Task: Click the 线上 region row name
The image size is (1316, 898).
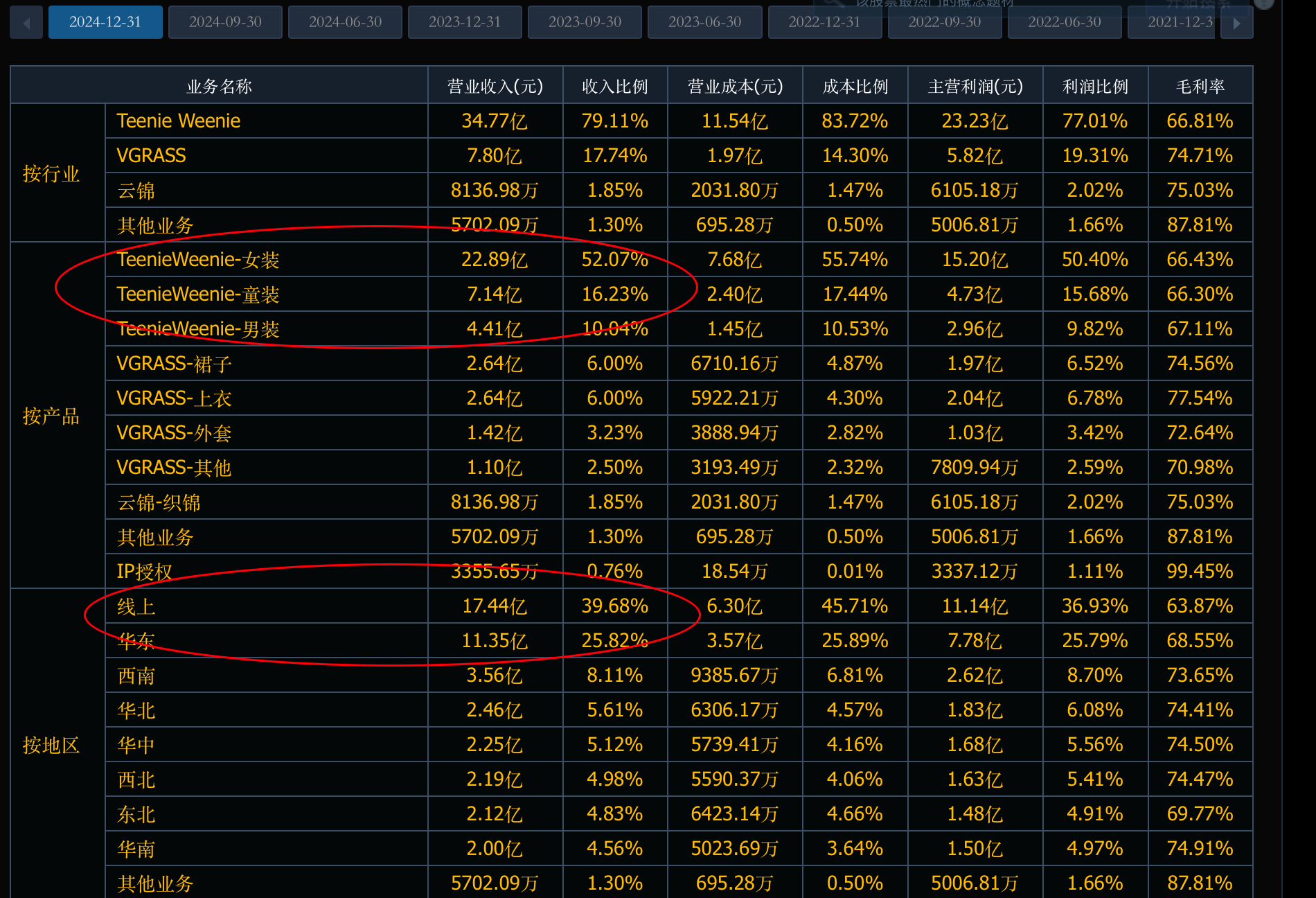Action: click(136, 606)
